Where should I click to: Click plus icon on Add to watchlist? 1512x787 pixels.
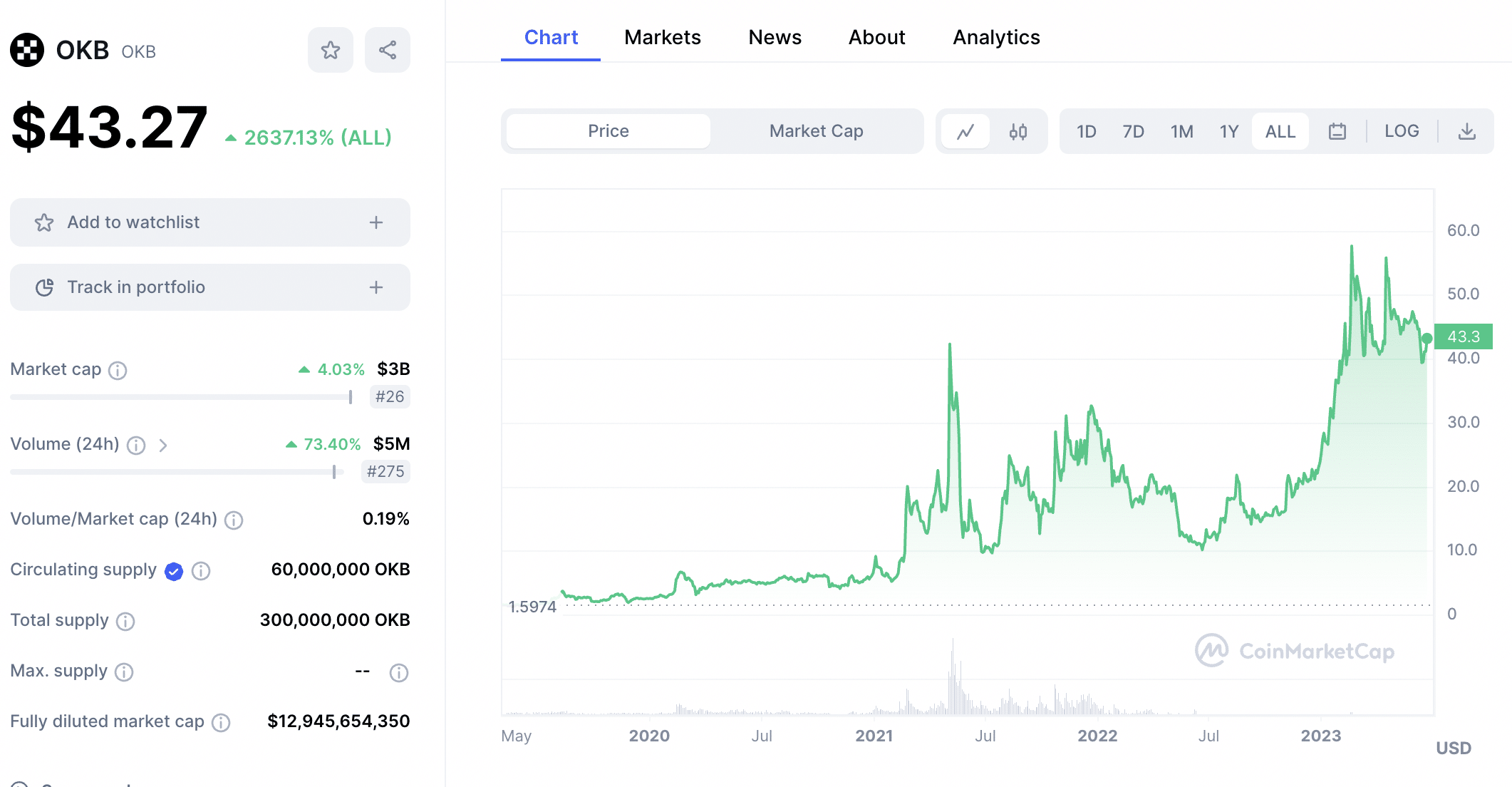(376, 222)
